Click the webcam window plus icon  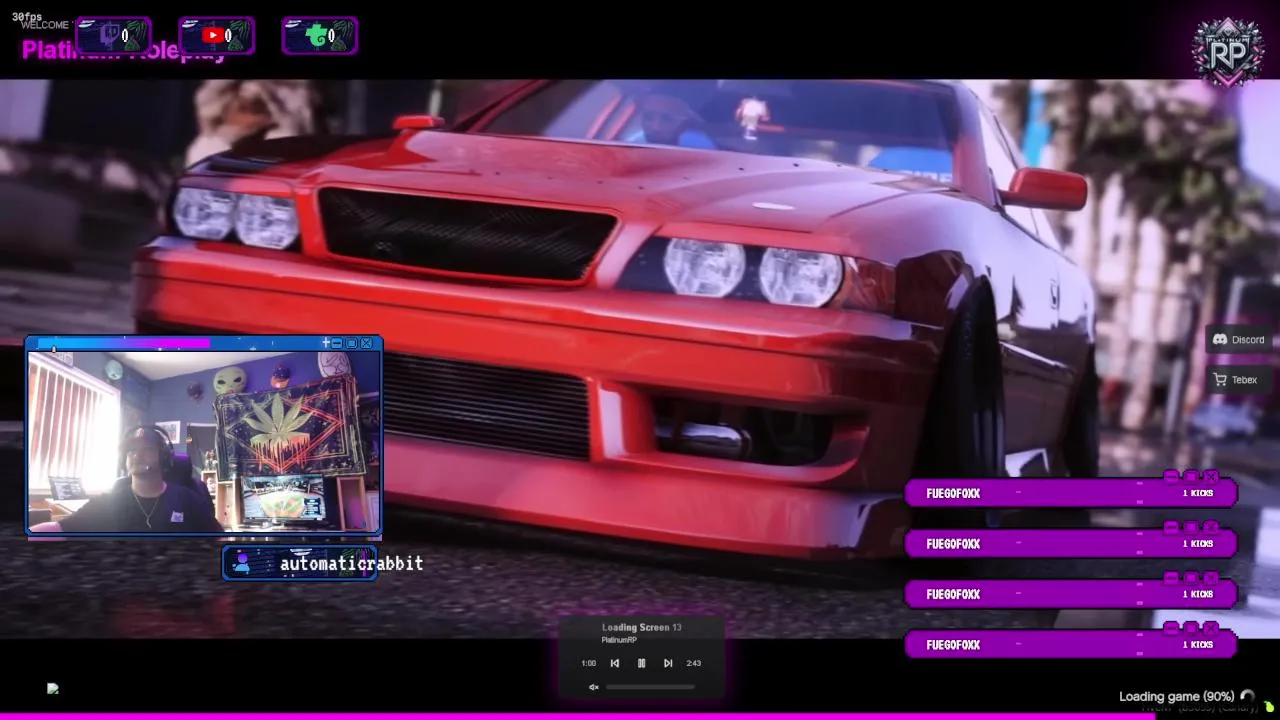coord(325,343)
